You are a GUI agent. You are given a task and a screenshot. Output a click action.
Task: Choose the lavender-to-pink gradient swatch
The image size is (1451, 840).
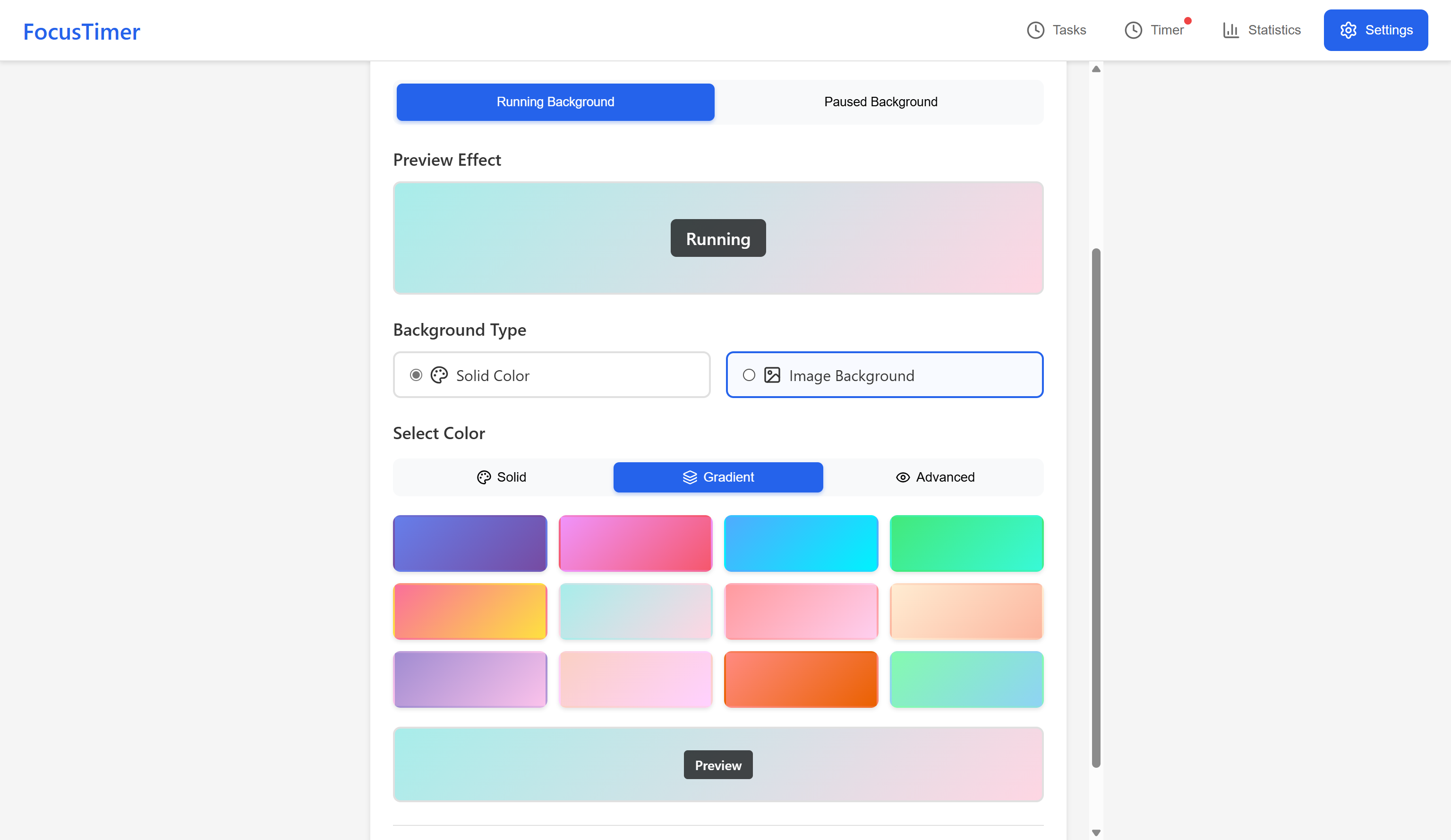click(x=470, y=679)
